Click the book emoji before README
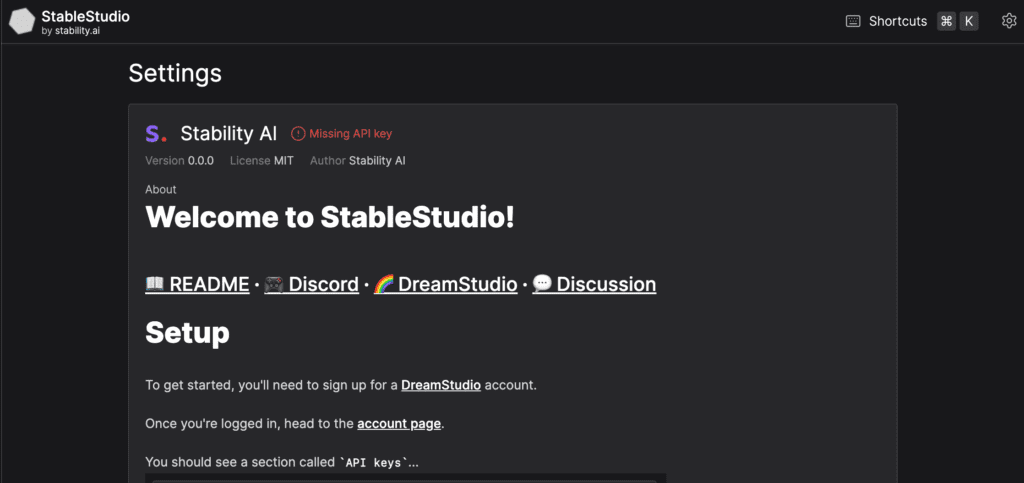The image size is (1024, 483). pos(155,284)
